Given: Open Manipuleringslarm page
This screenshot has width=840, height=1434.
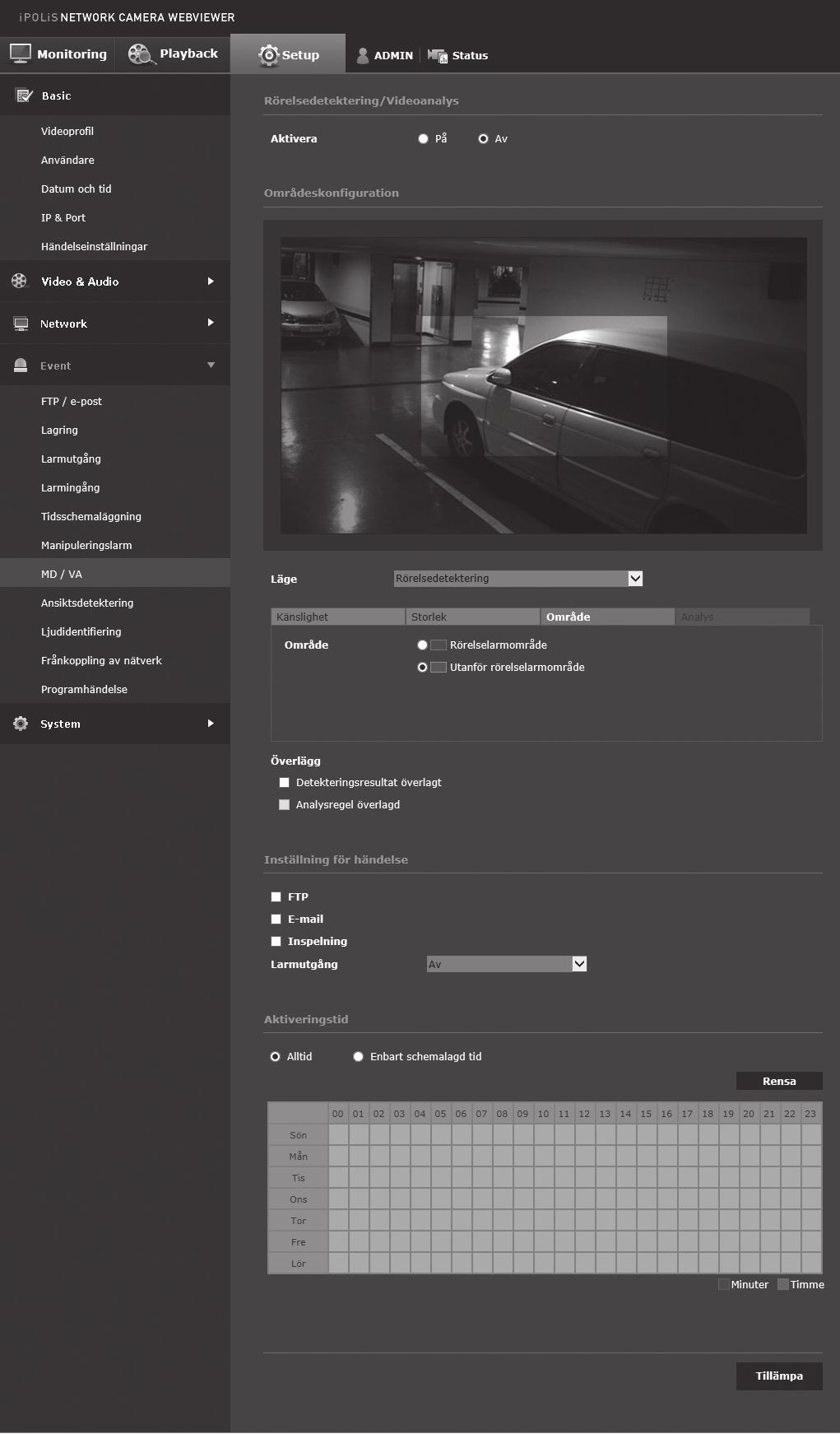Looking at the screenshot, I should click(x=86, y=546).
